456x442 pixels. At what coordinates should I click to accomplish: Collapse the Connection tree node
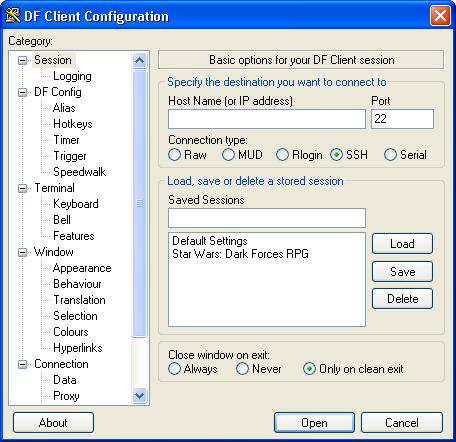coord(22,364)
